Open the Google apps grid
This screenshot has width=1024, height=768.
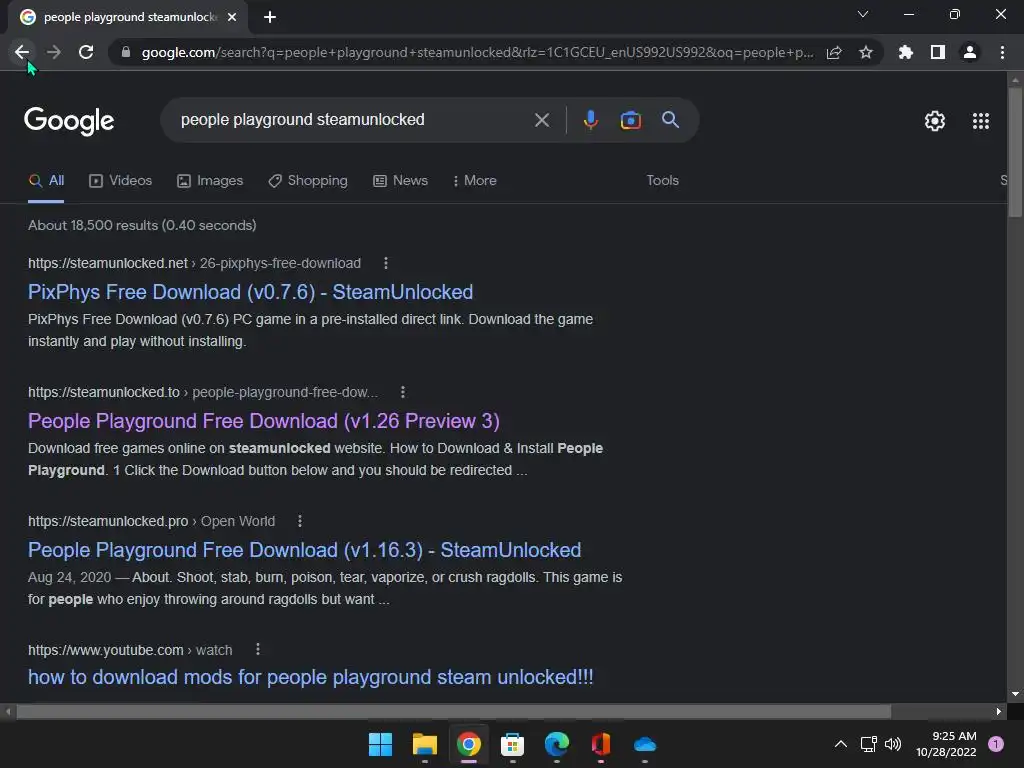point(980,121)
